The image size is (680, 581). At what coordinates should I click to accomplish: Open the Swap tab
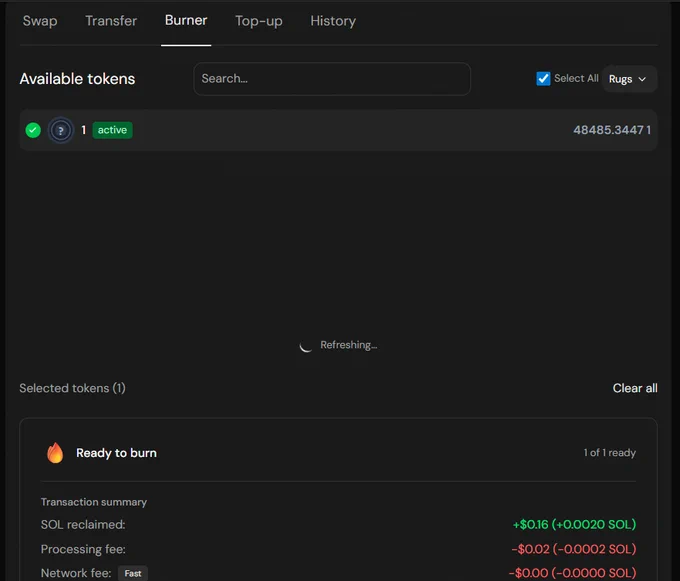point(40,21)
